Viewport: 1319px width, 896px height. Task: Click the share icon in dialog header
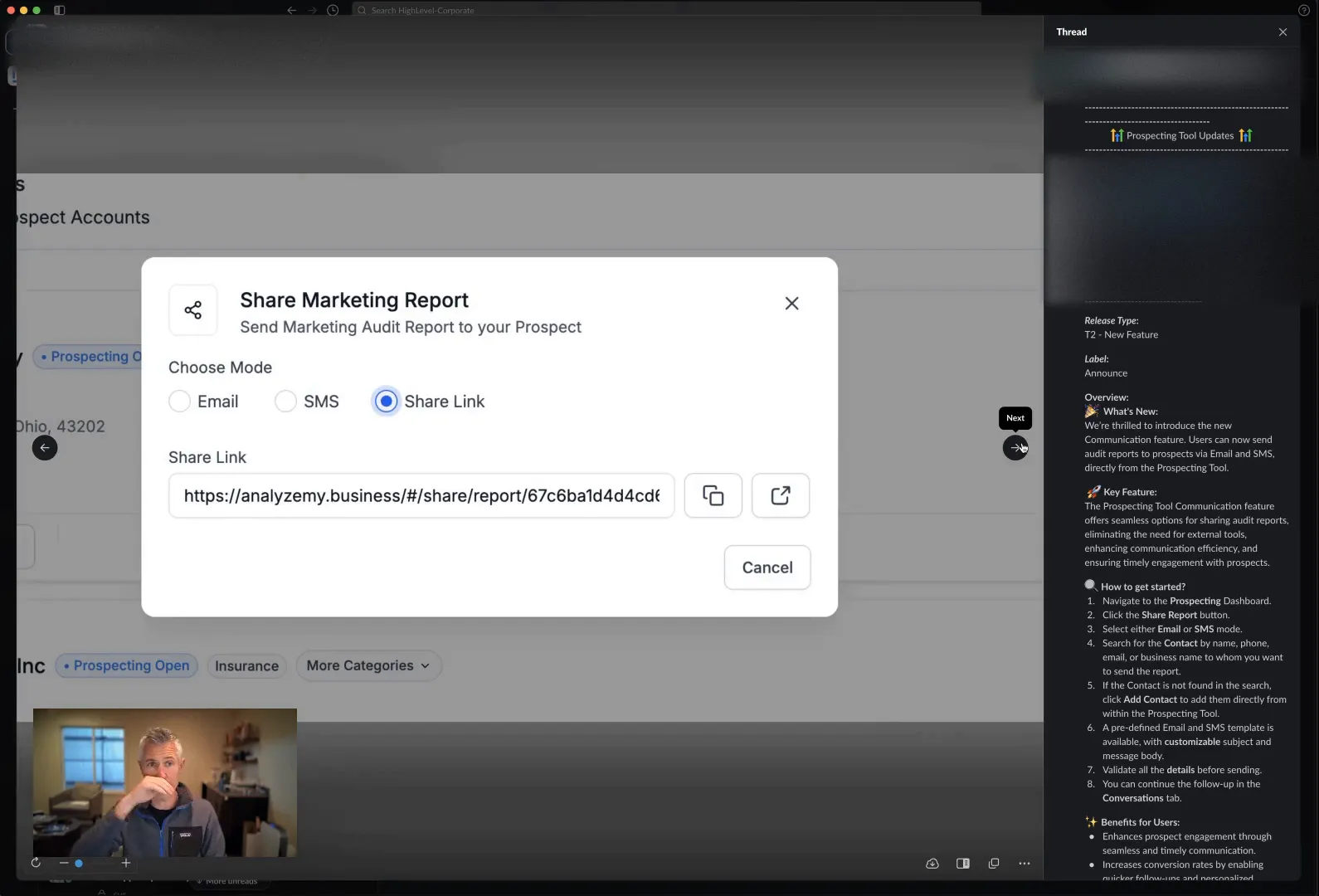point(193,310)
